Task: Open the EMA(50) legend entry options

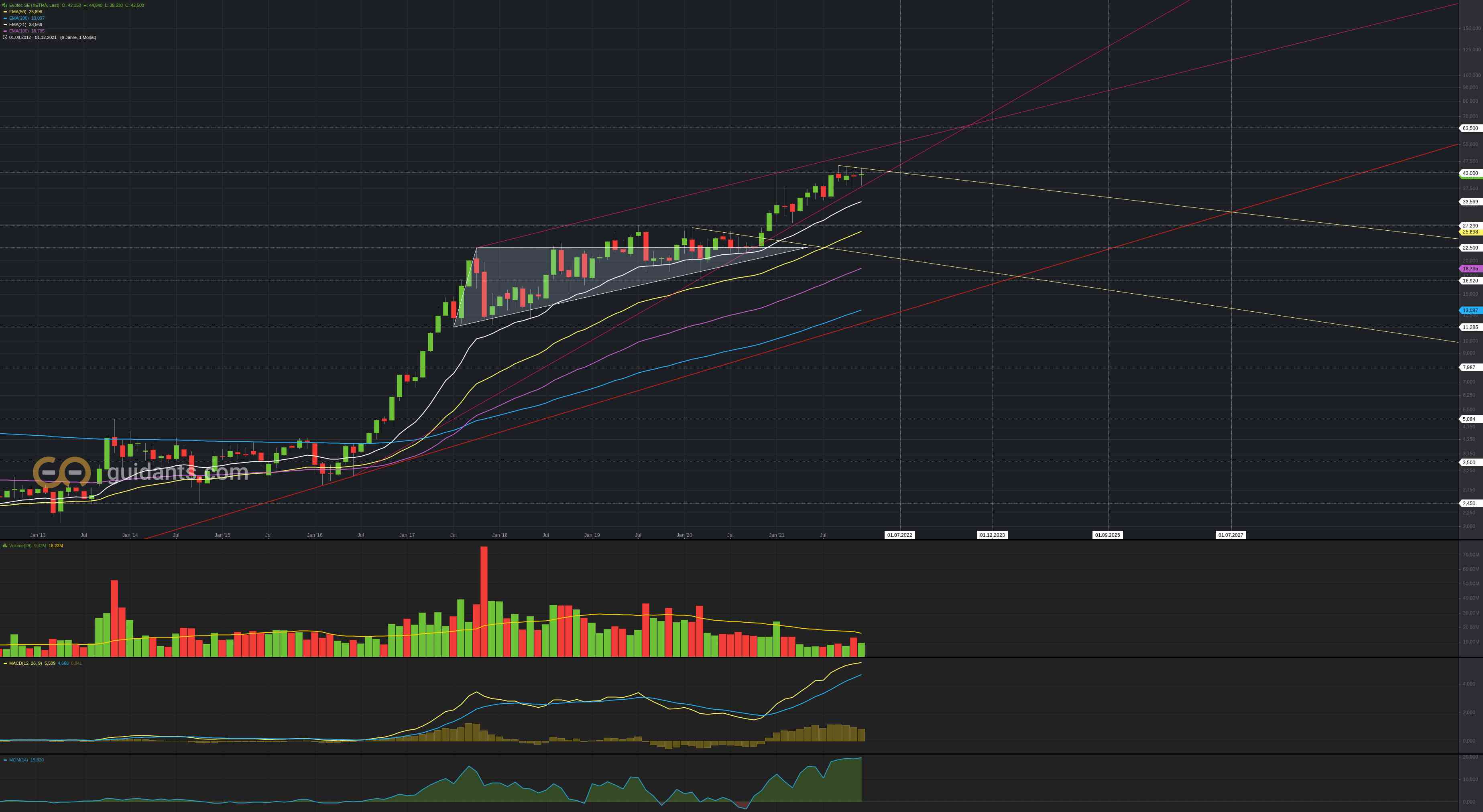Action: 18,12
